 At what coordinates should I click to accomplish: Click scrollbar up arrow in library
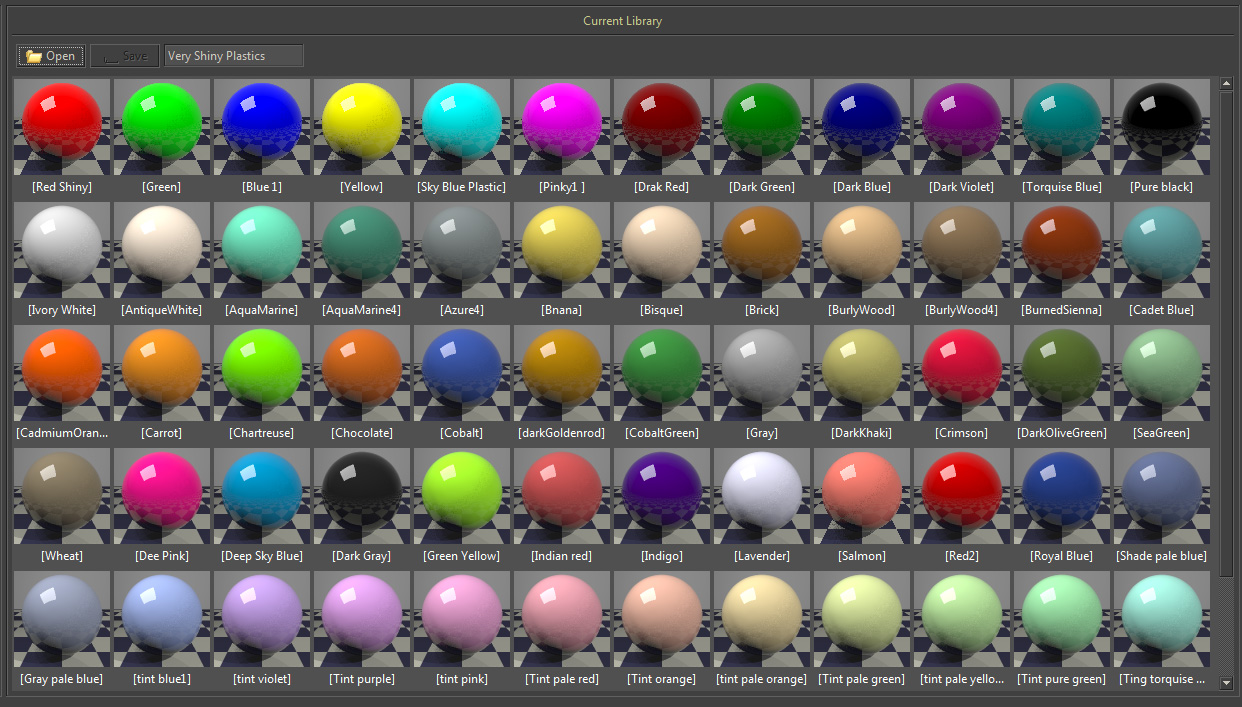[x=1227, y=85]
